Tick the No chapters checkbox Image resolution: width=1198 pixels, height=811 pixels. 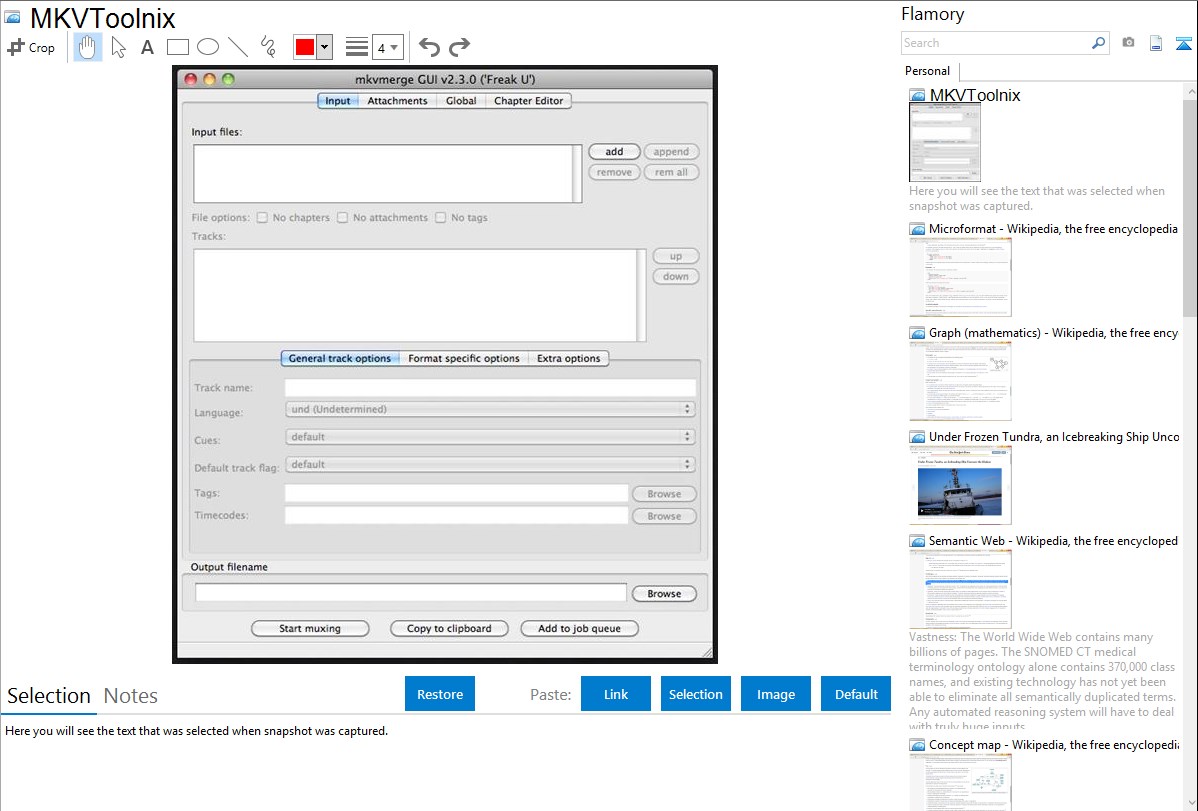[262, 218]
